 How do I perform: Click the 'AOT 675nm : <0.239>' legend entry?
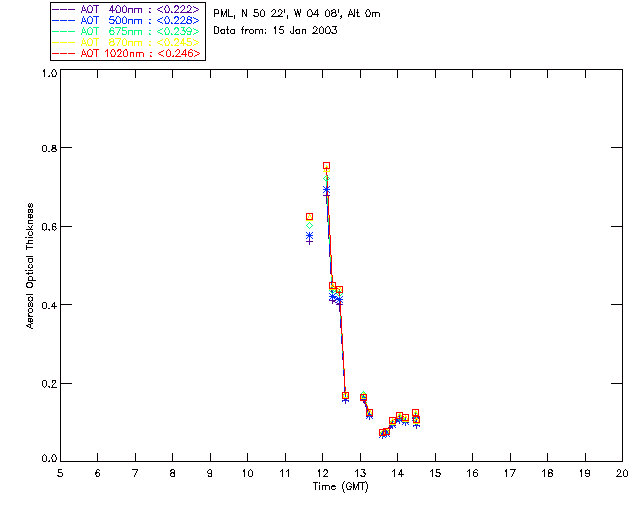coord(126,31)
